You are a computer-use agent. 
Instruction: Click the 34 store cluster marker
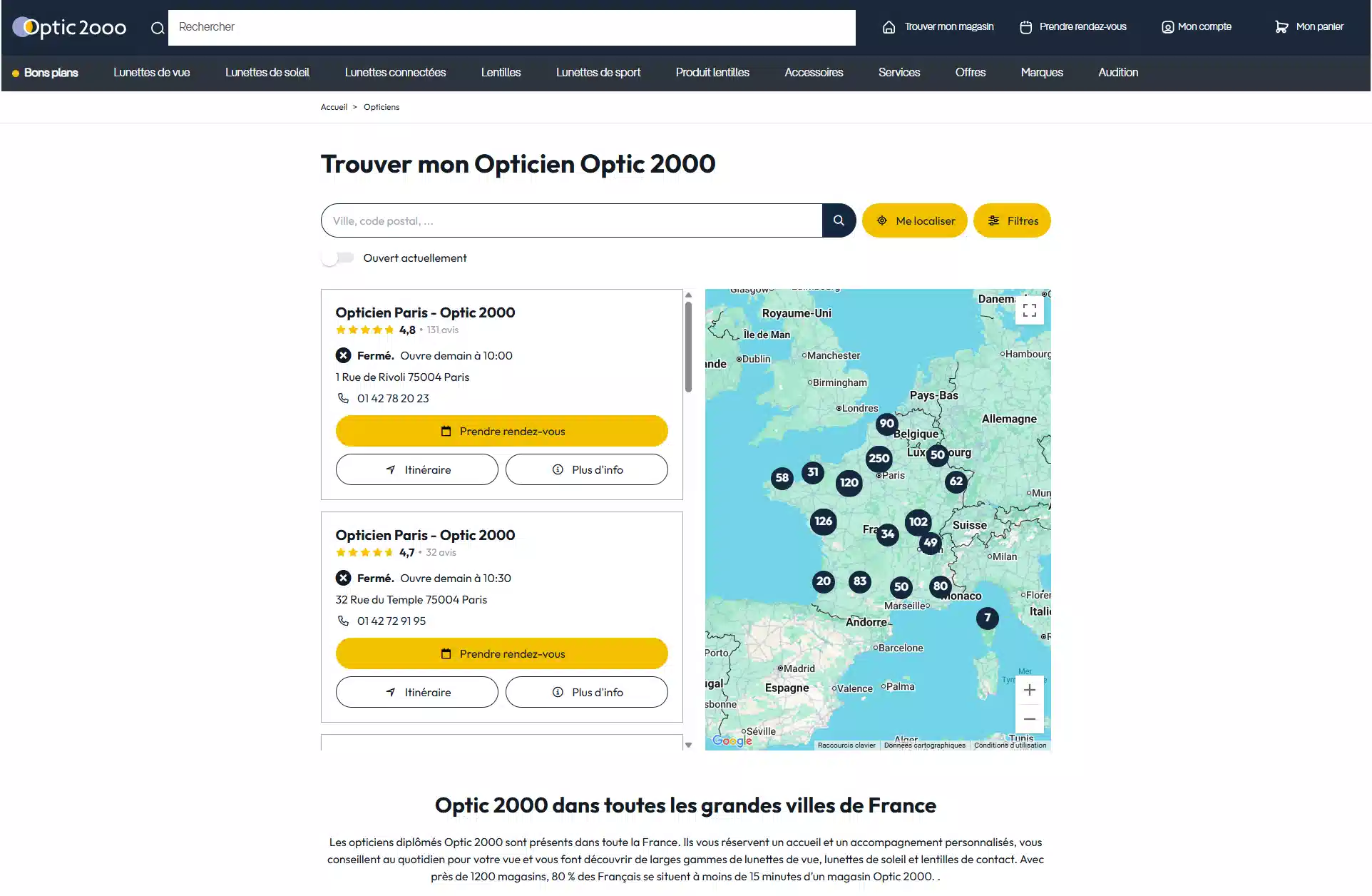[887, 534]
